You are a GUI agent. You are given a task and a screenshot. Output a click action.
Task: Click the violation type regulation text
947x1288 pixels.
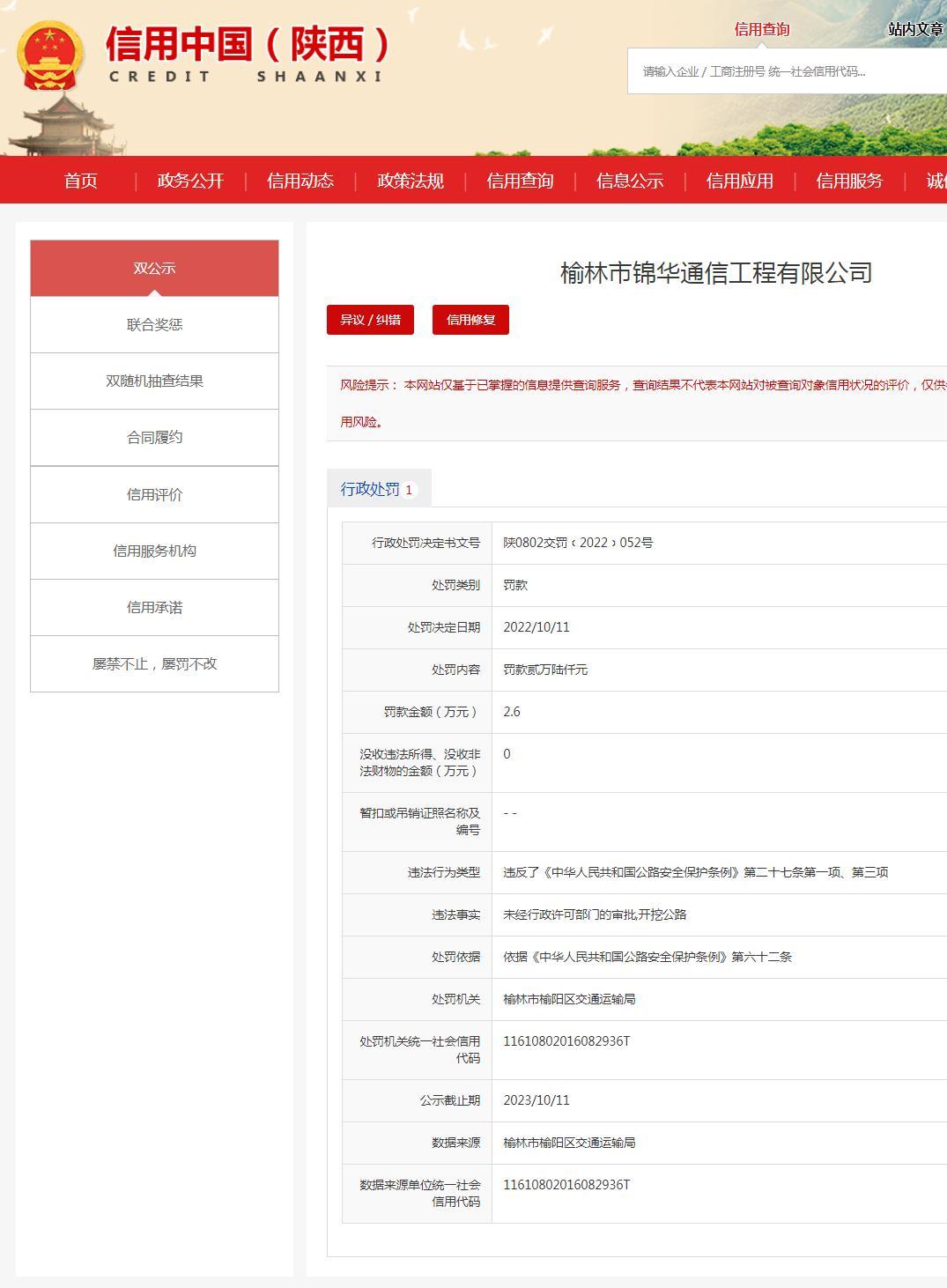point(695,872)
